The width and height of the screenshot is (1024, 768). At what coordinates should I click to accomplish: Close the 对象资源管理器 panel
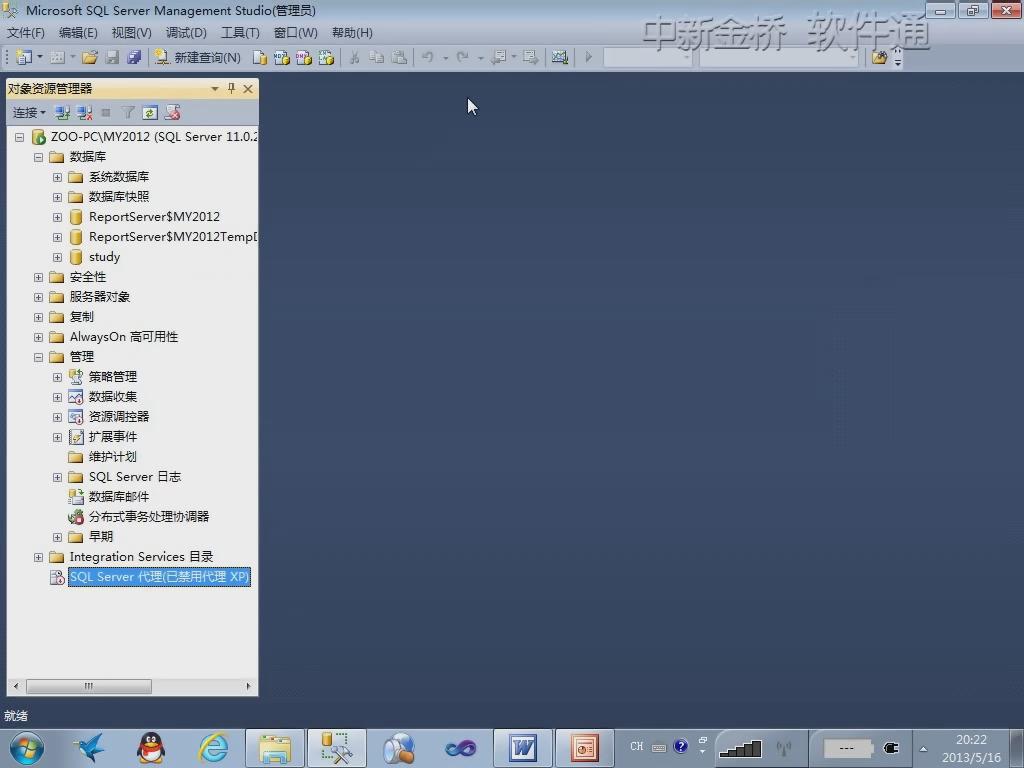(x=248, y=89)
